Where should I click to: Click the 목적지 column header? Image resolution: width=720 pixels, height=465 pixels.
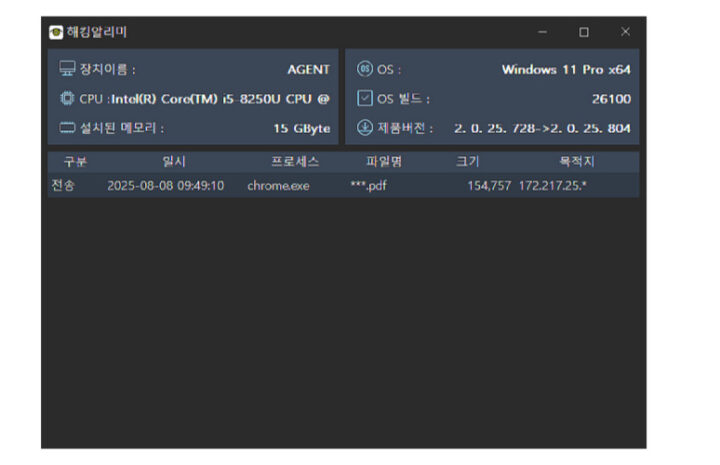pos(577,162)
